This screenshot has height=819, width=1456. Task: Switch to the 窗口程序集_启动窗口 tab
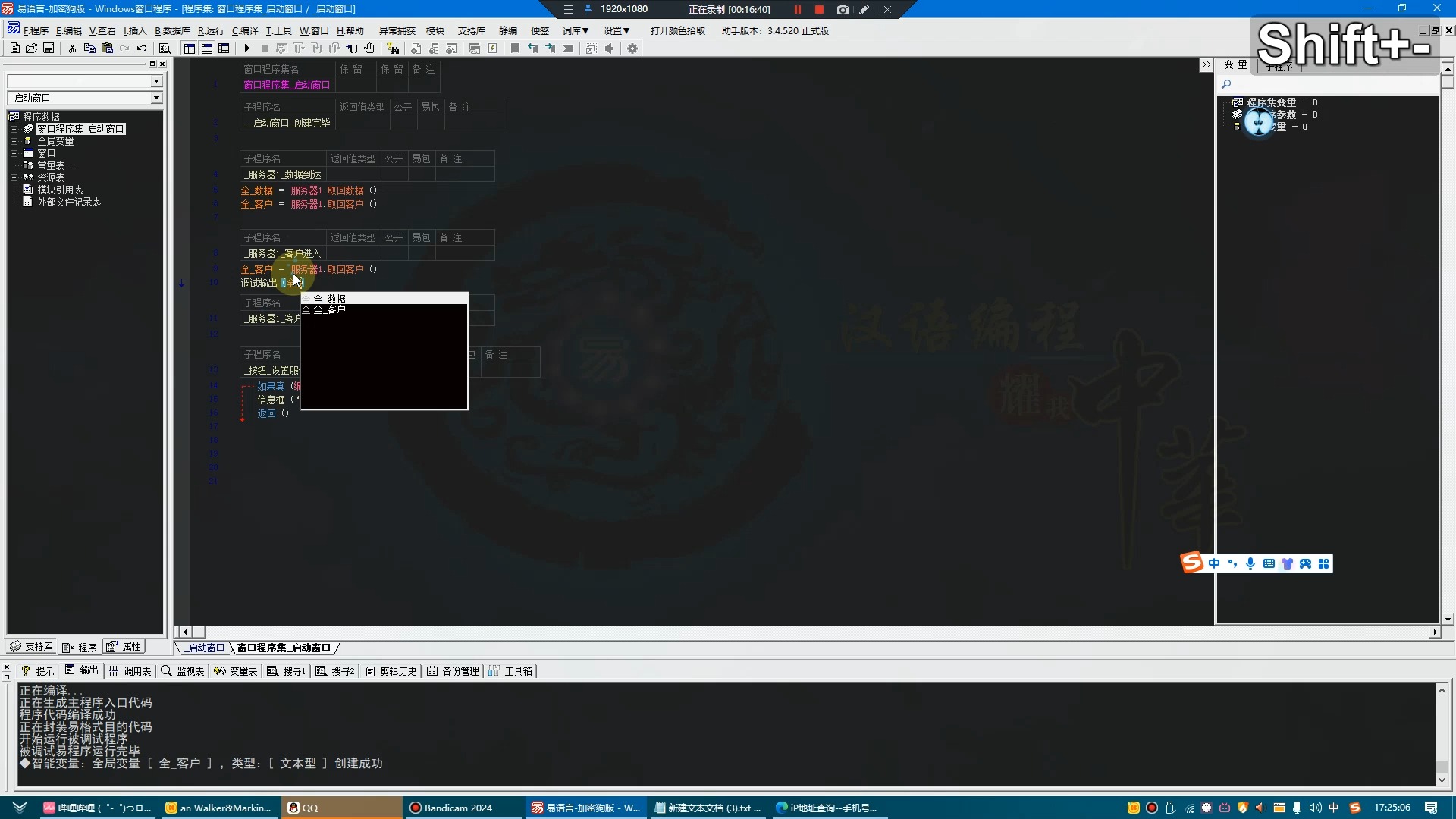(x=284, y=648)
